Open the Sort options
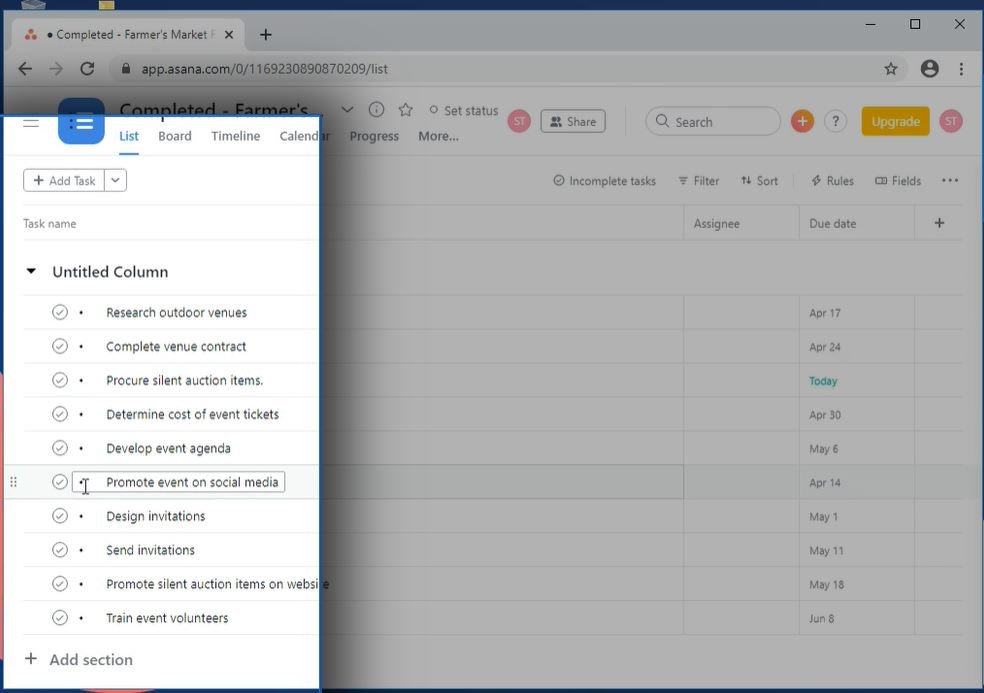 coord(759,181)
